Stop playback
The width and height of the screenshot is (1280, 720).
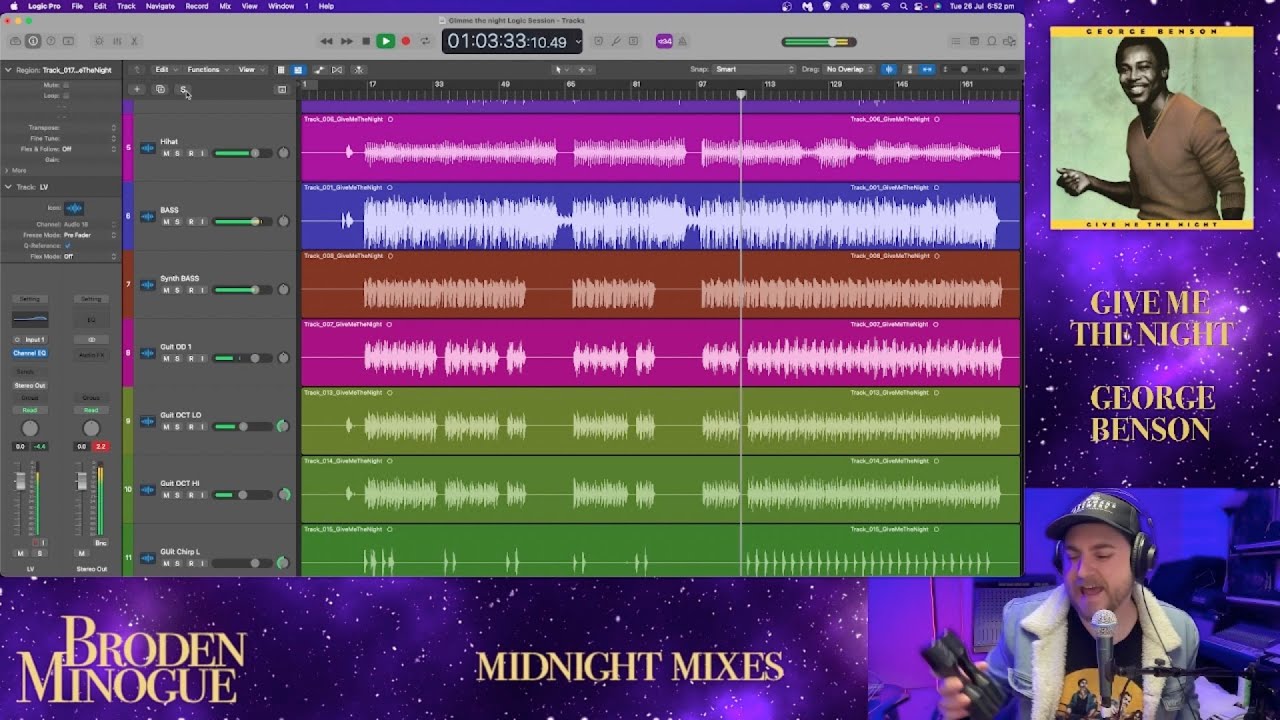click(x=366, y=41)
